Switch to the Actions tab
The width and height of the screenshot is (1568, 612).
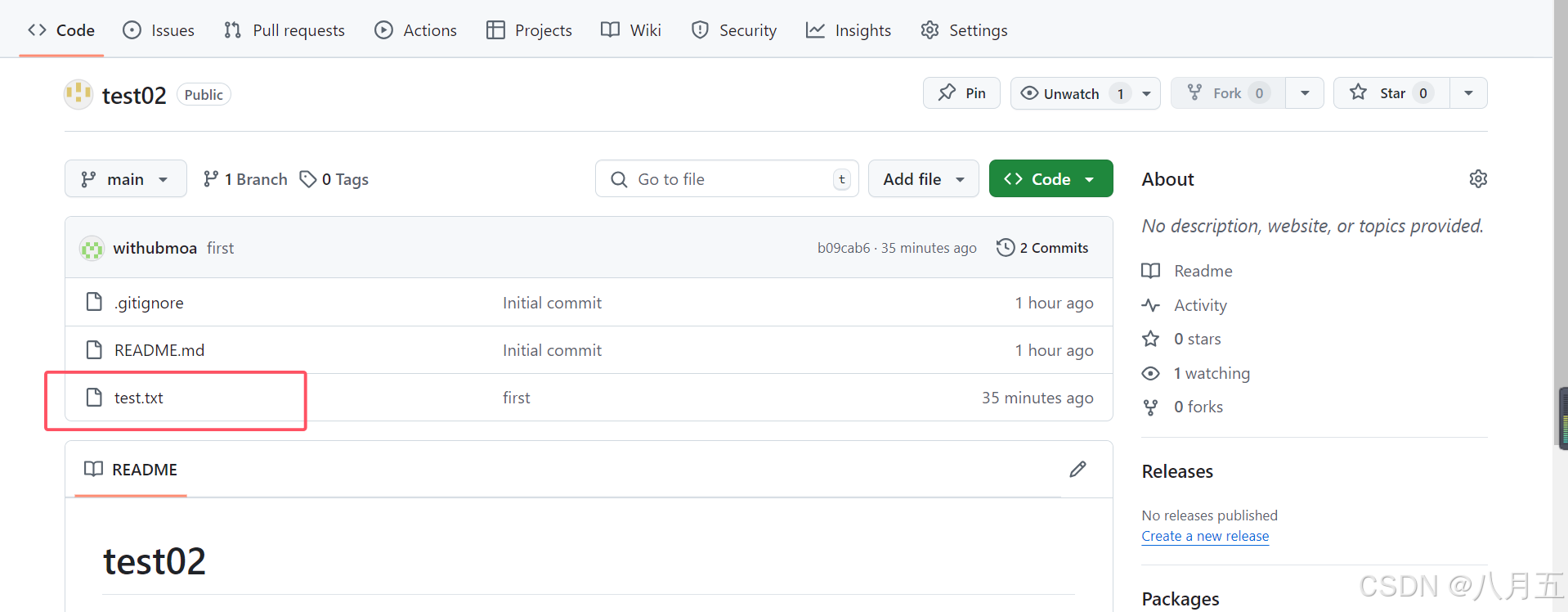pyautogui.click(x=416, y=30)
